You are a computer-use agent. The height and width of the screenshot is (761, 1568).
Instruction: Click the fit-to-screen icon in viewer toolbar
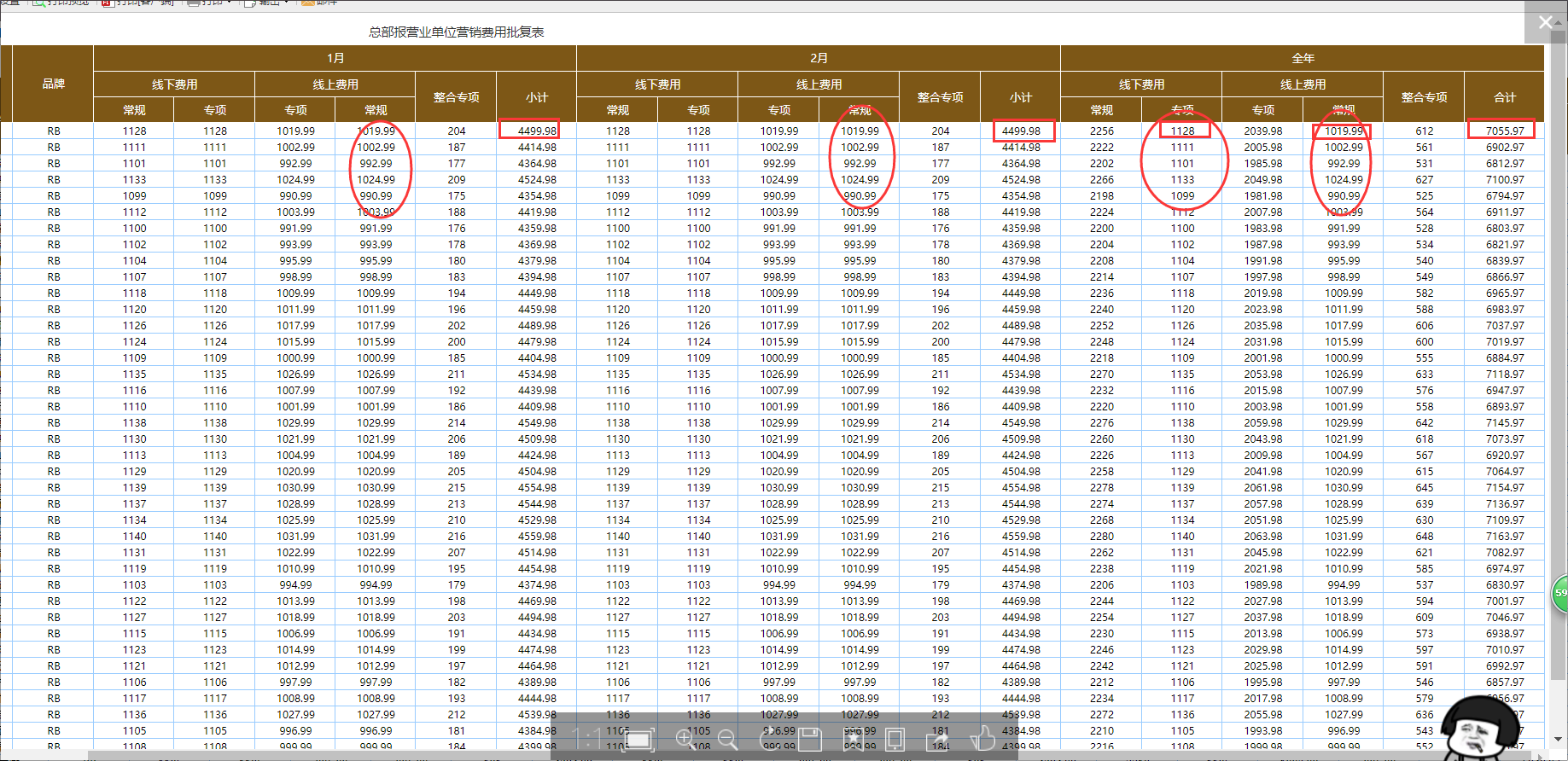[x=638, y=739]
